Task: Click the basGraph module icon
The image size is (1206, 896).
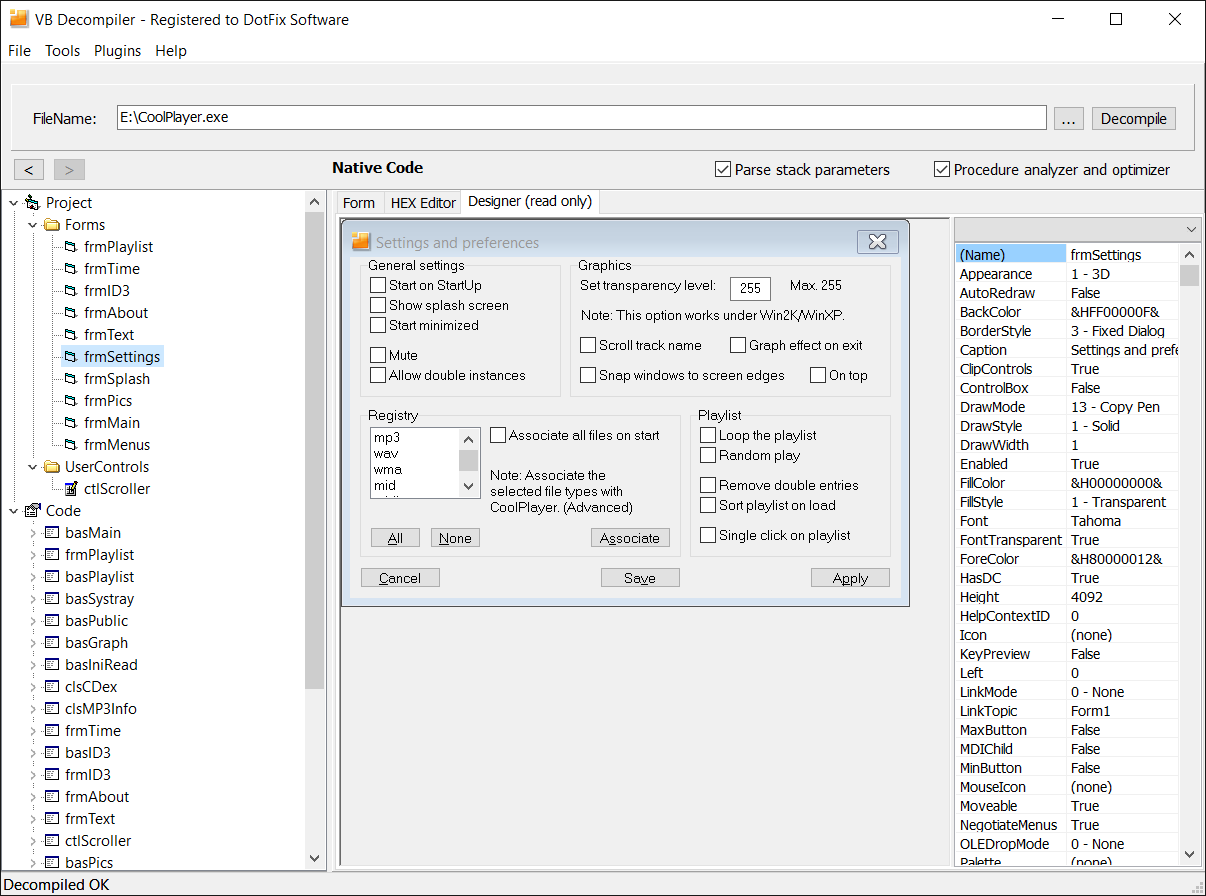Action: point(52,643)
